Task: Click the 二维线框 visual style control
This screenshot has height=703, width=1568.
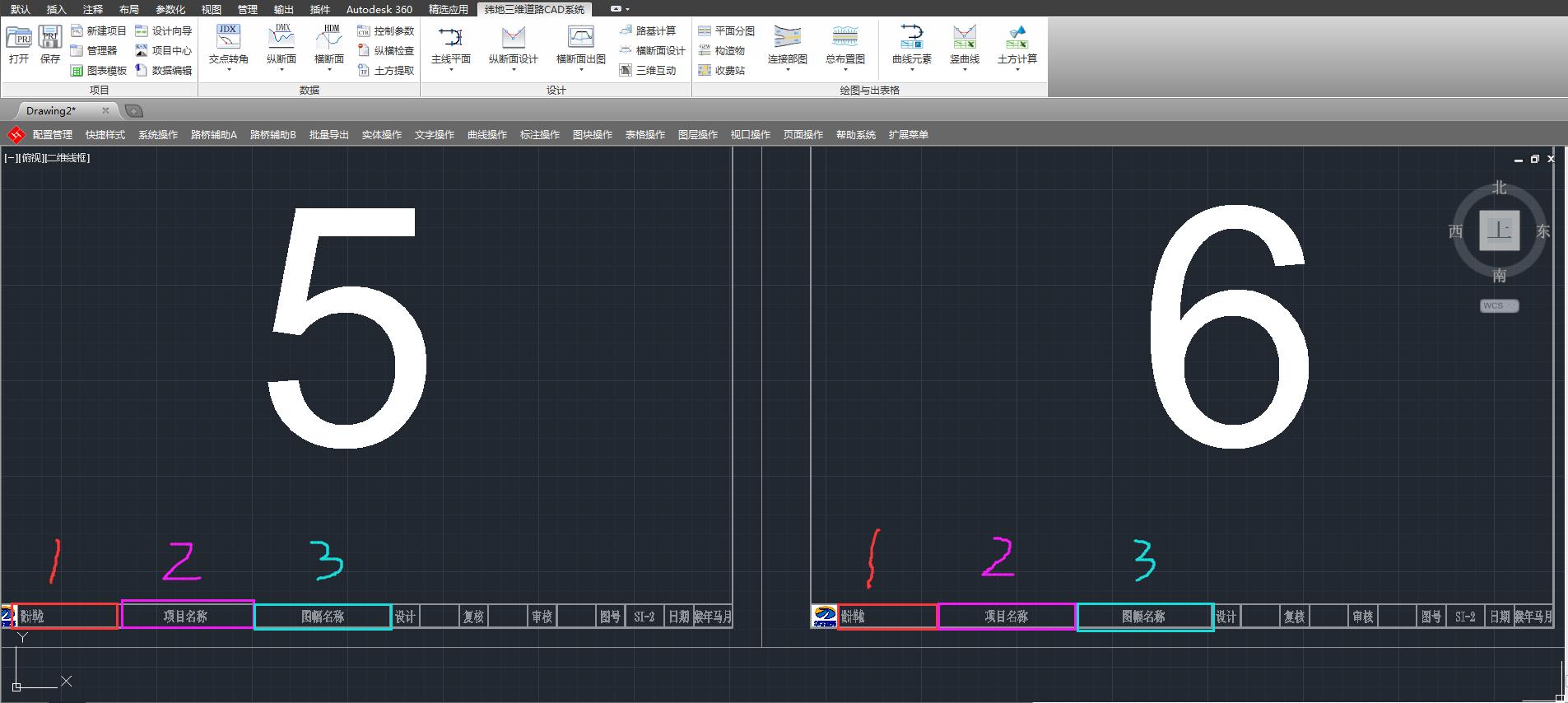Action: [66, 157]
